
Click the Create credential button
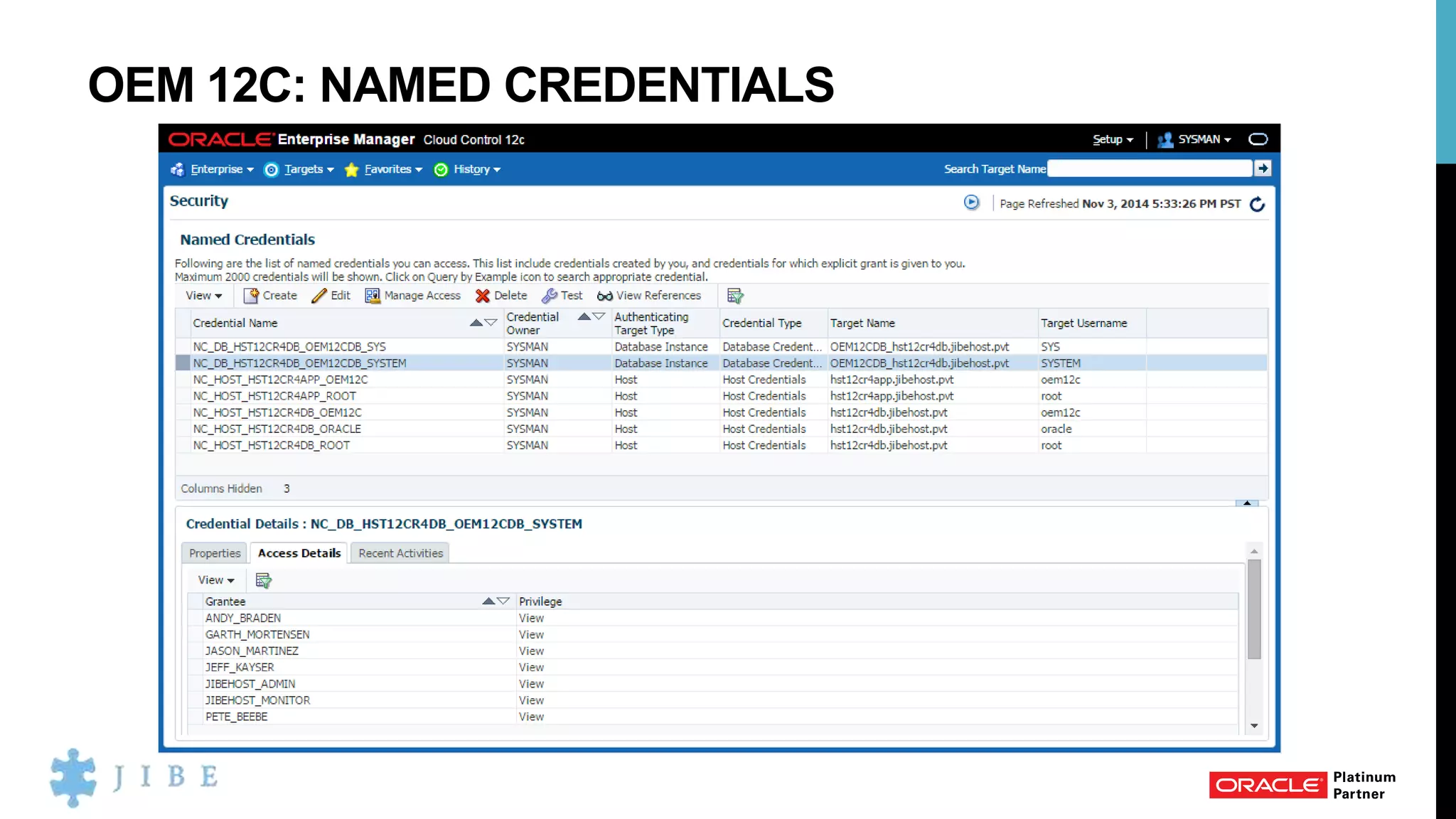[270, 296]
